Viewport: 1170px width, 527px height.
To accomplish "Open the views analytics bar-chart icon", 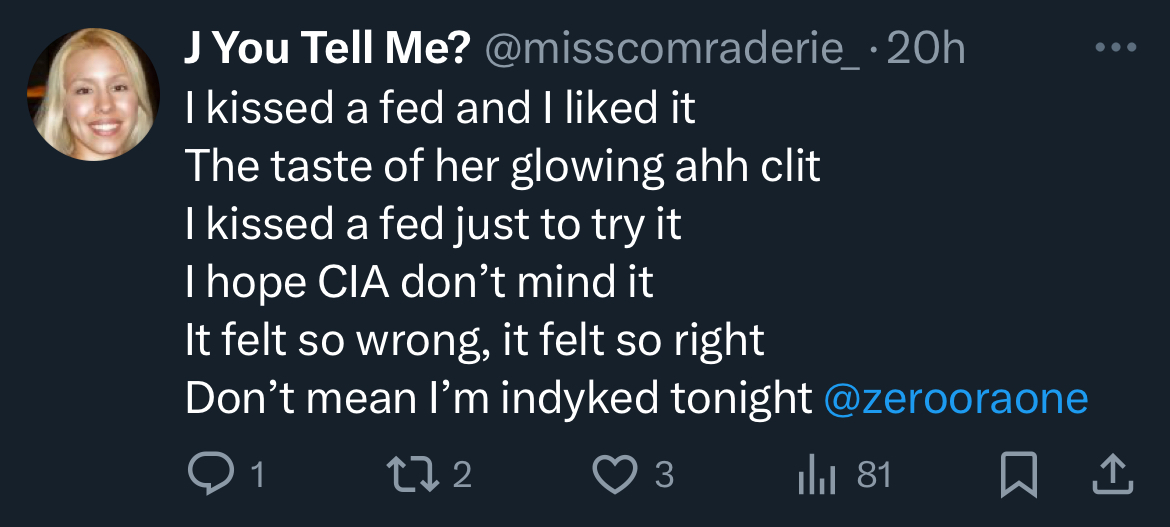I will (815, 474).
